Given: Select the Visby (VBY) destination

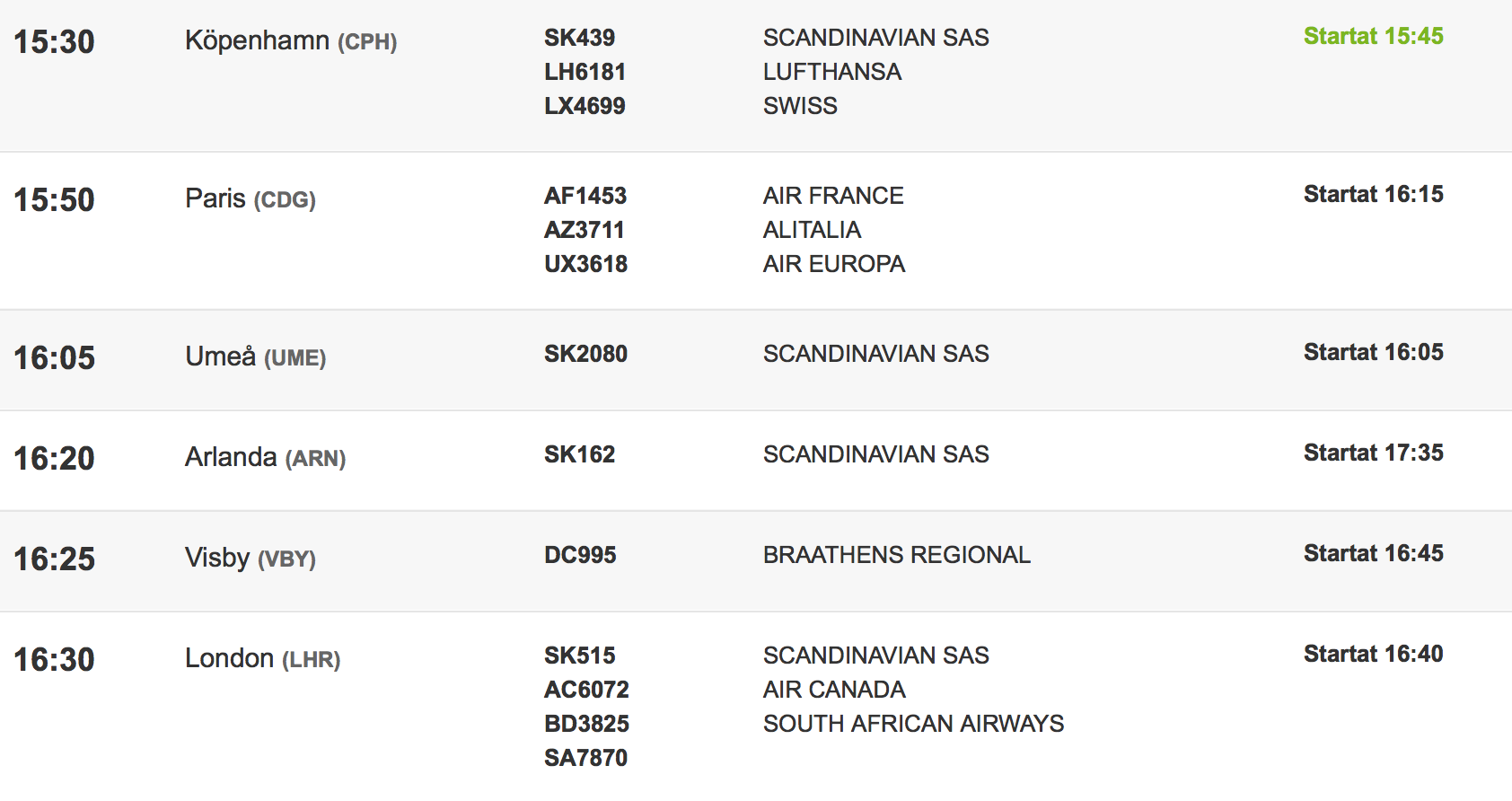Looking at the screenshot, I should (x=251, y=559).
